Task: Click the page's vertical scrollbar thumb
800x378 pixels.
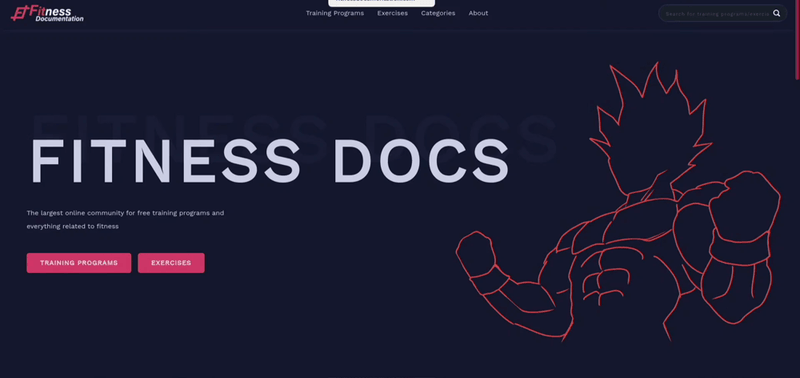Action: [x=797, y=40]
